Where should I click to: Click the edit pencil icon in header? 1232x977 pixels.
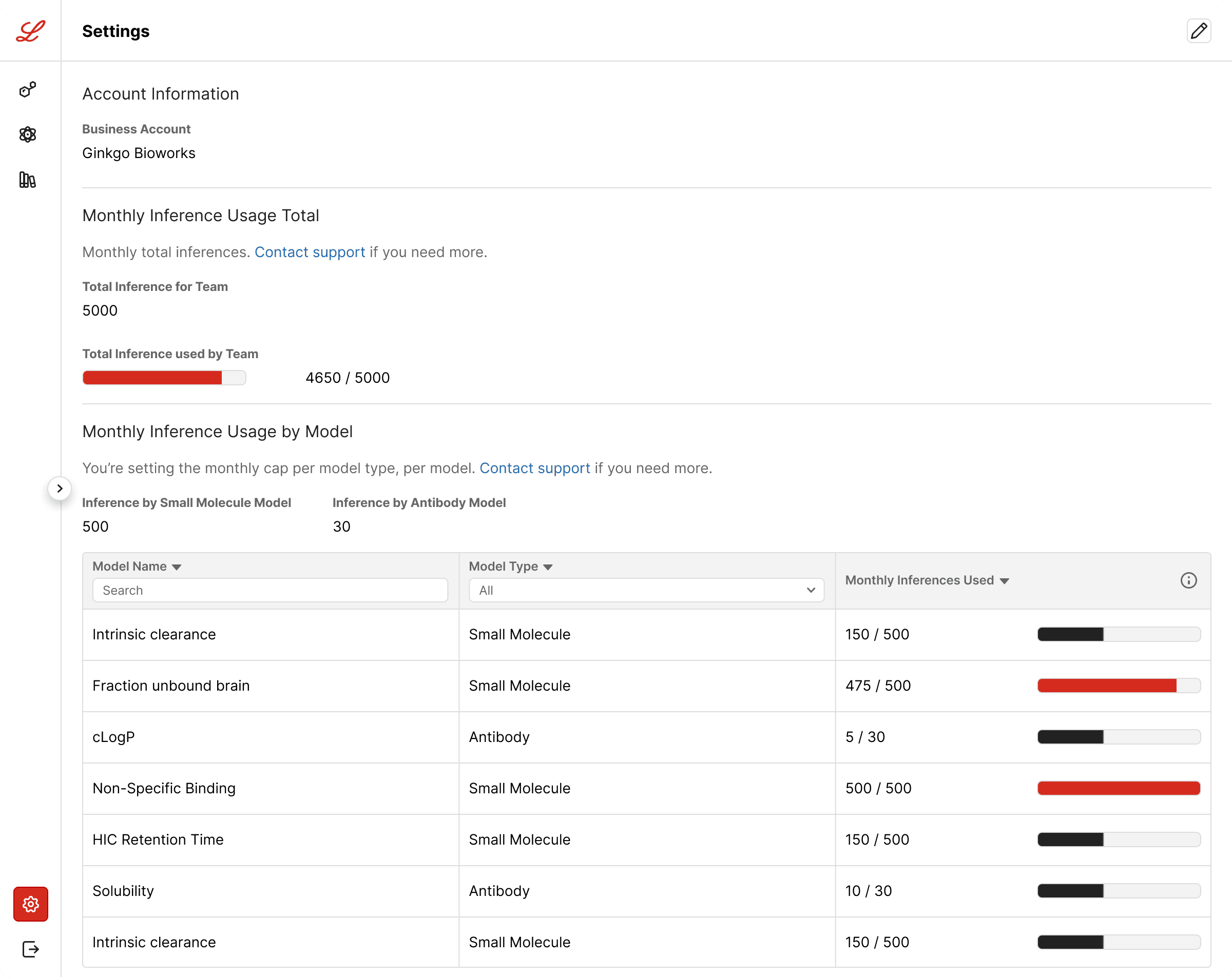(x=1198, y=31)
